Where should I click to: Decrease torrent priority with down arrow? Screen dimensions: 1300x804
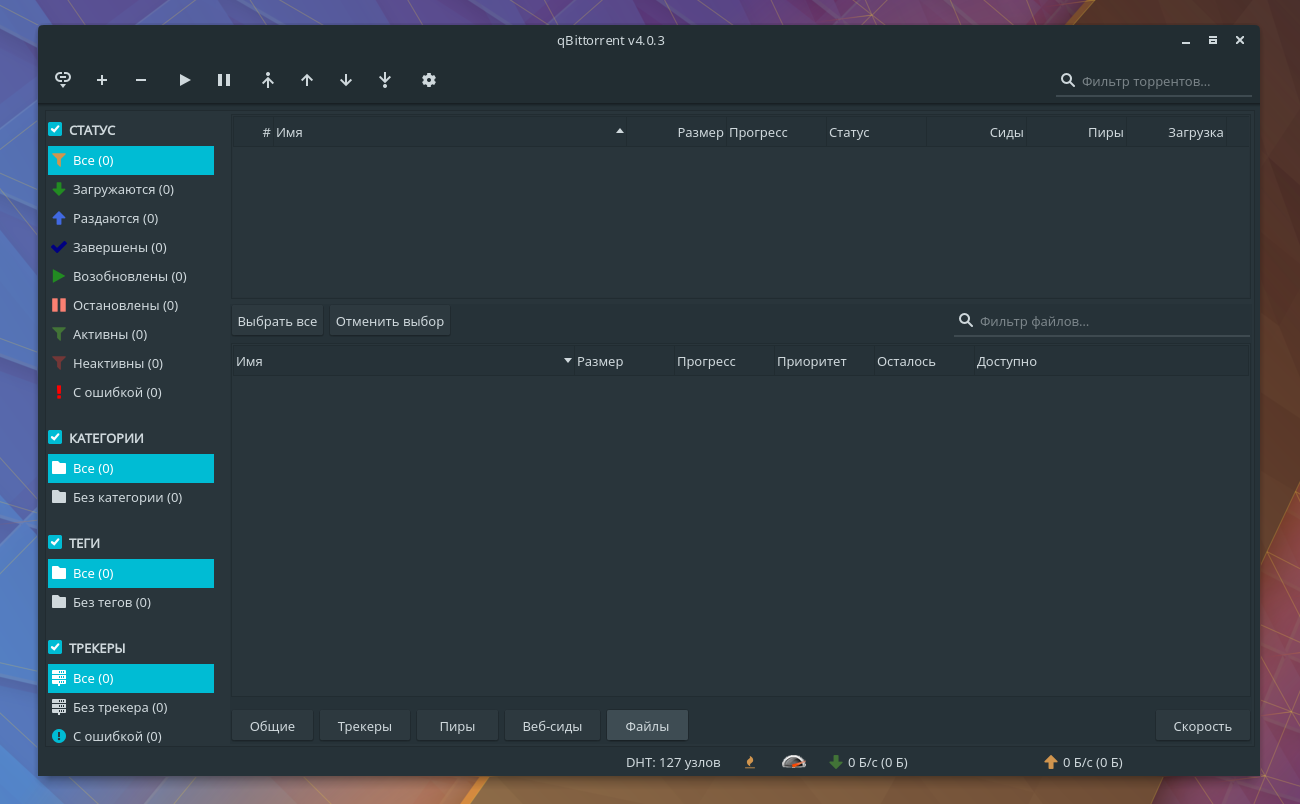[346, 80]
